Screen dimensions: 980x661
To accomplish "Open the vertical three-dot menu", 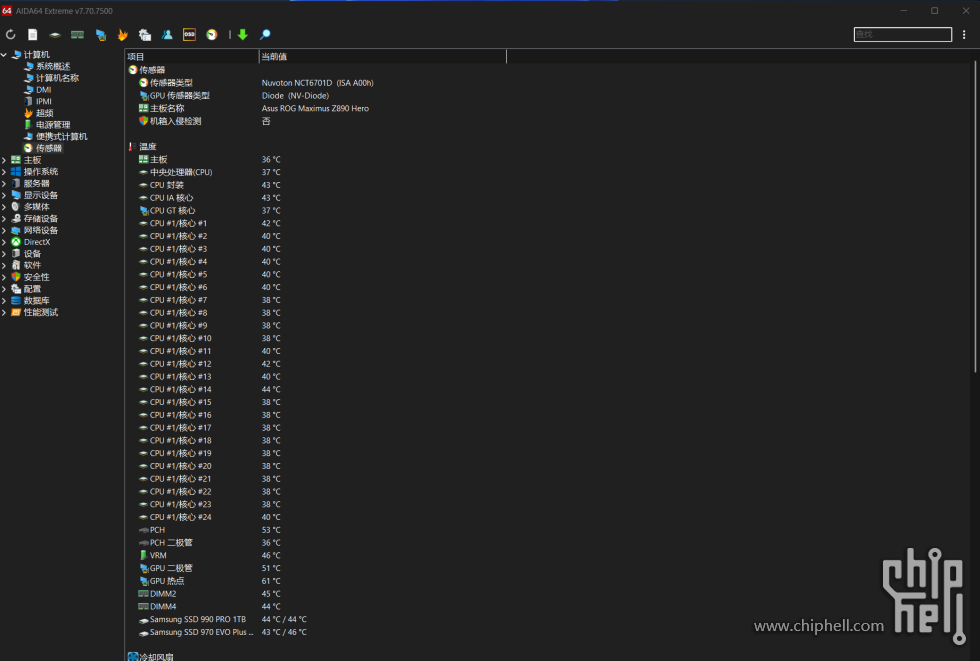I will click(x=964, y=34).
